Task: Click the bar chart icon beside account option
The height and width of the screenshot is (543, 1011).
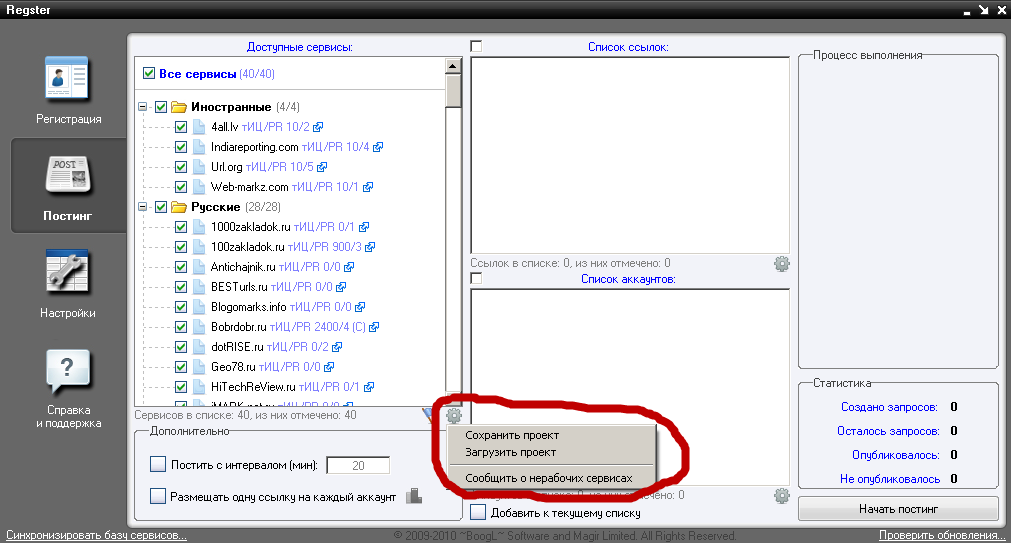Action: (414, 496)
